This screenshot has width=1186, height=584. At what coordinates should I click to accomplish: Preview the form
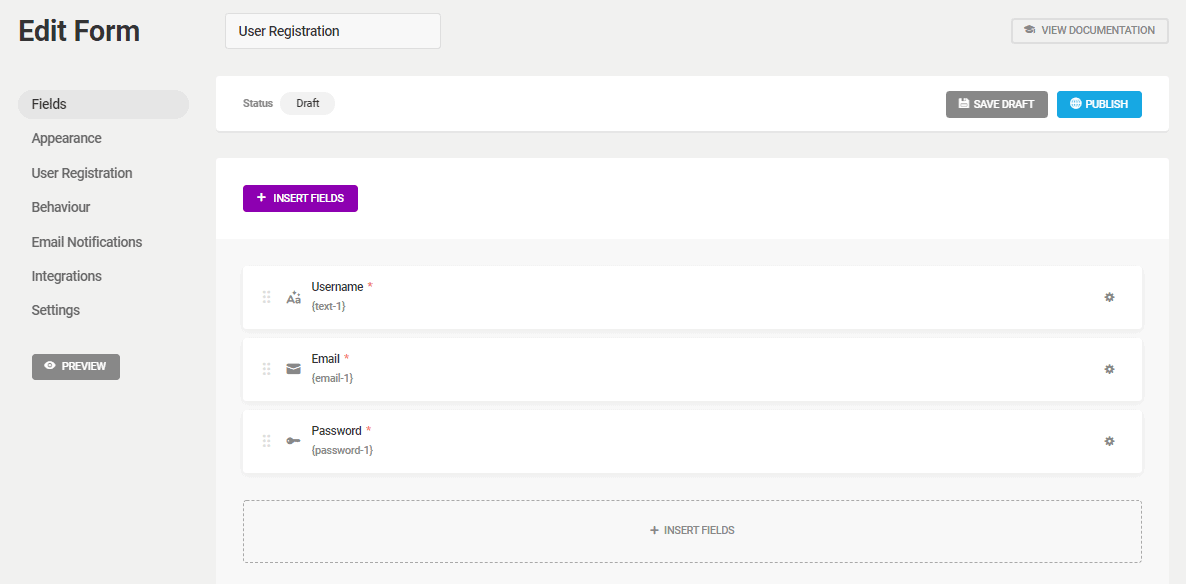(76, 366)
